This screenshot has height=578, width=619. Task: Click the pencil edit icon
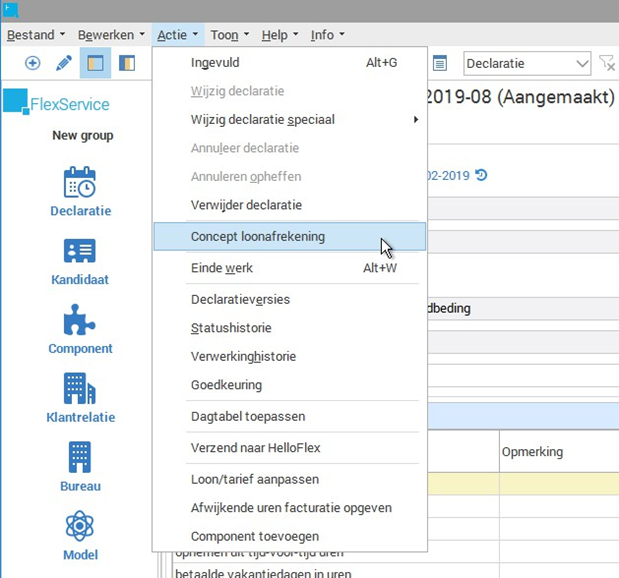(x=64, y=63)
